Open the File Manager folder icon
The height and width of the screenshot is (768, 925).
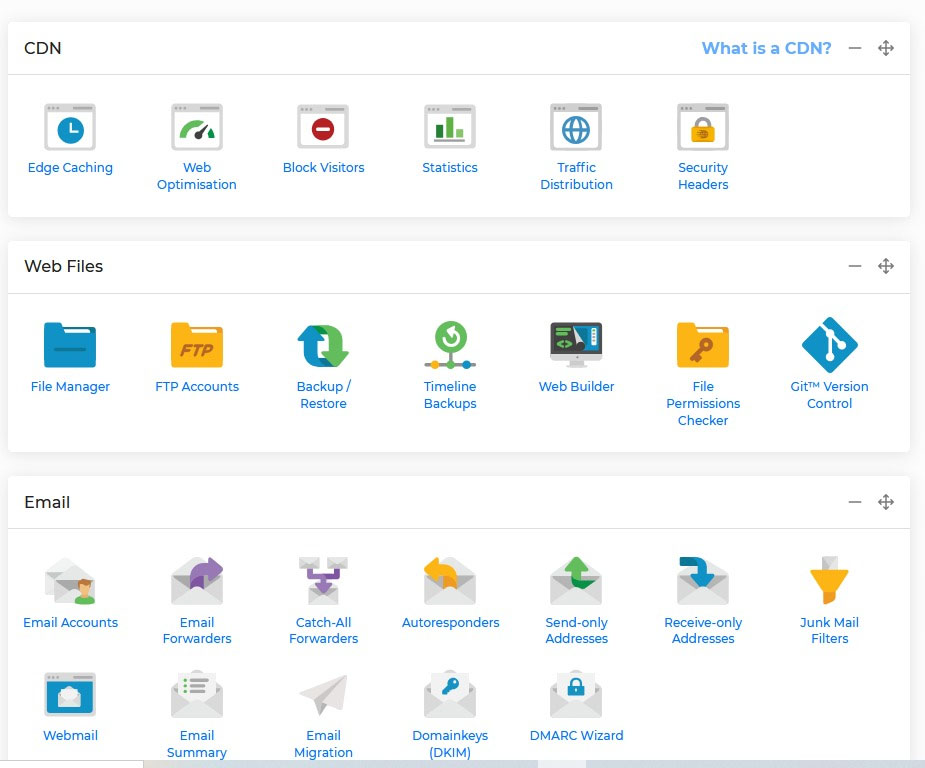click(70, 346)
